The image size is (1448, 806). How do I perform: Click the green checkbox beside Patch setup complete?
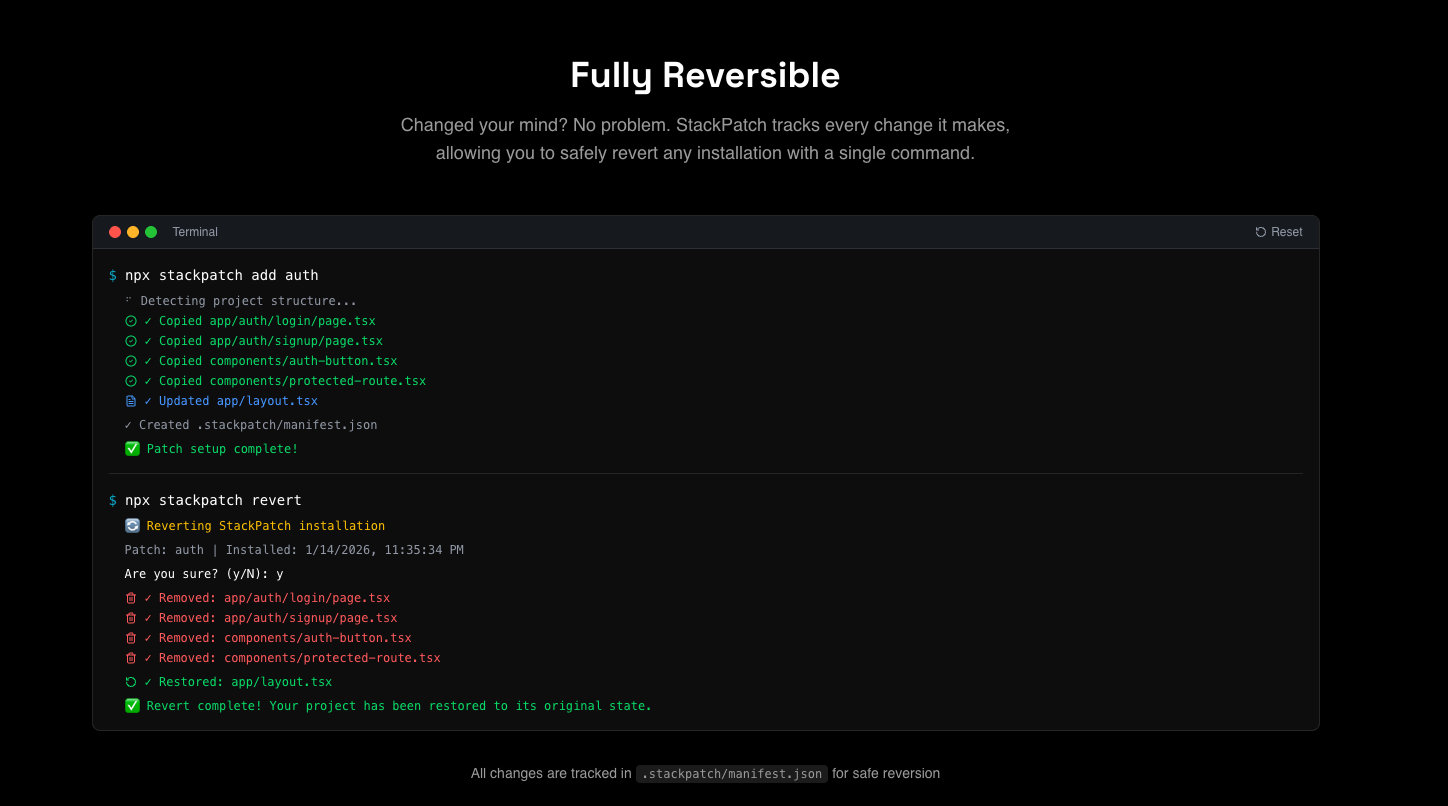coord(132,448)
